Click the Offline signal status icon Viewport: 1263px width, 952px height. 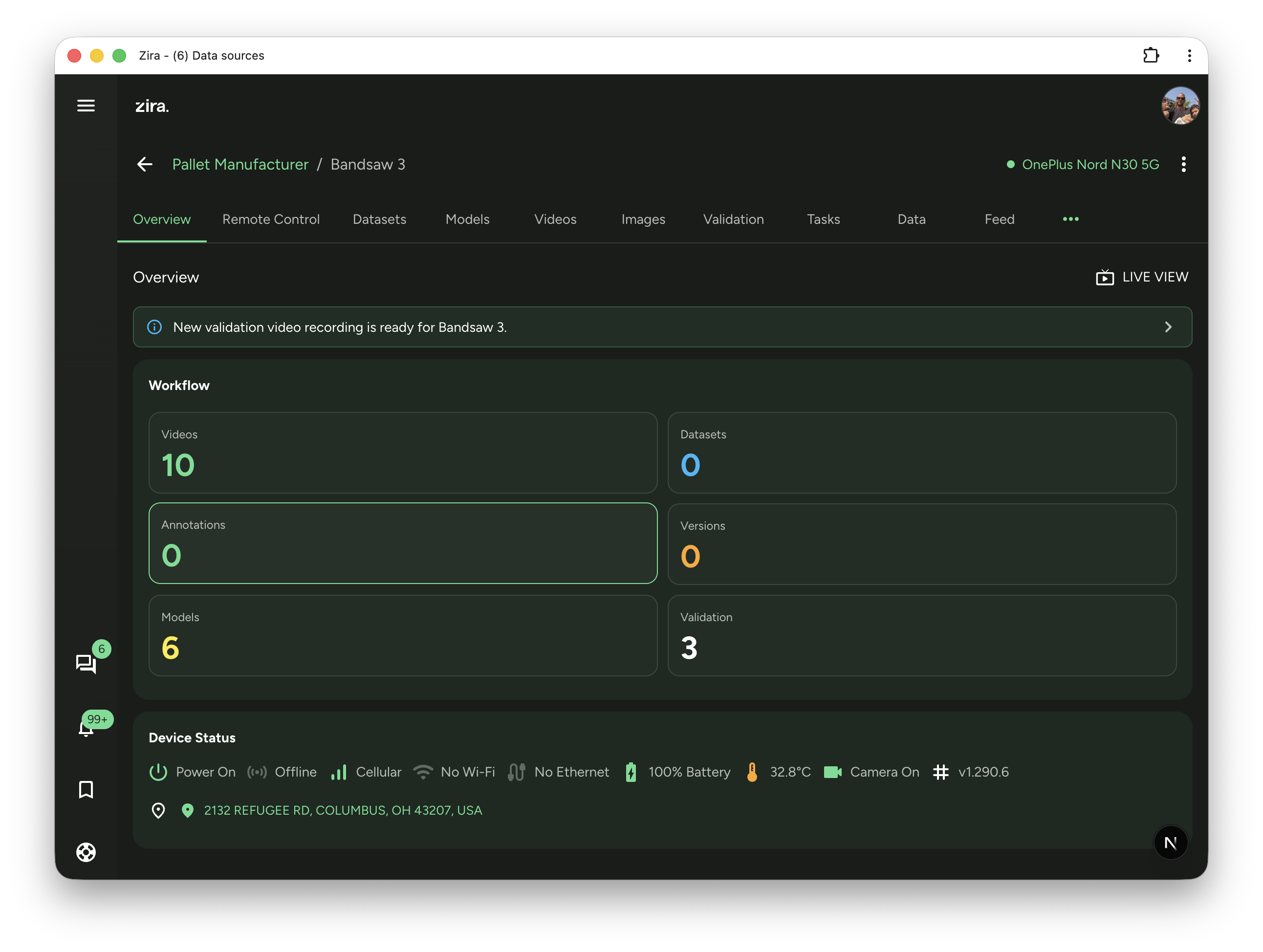257,772
